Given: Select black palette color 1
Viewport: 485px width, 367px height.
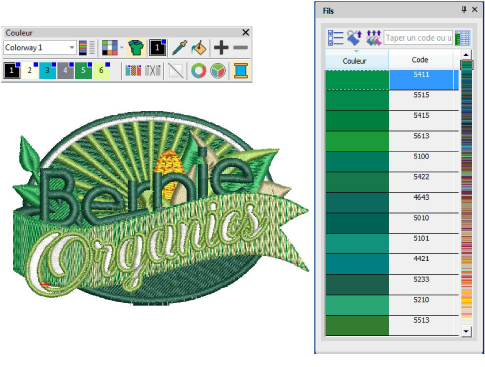Looking at the screenshot, I should [x=12, y=70].
